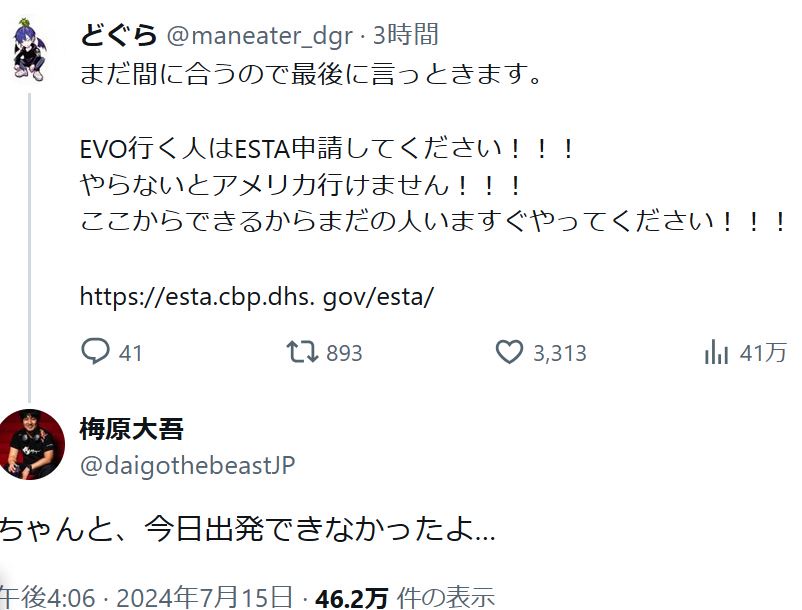
Task: Click the 梅原大吾 display name
Action: pos(131,429)
